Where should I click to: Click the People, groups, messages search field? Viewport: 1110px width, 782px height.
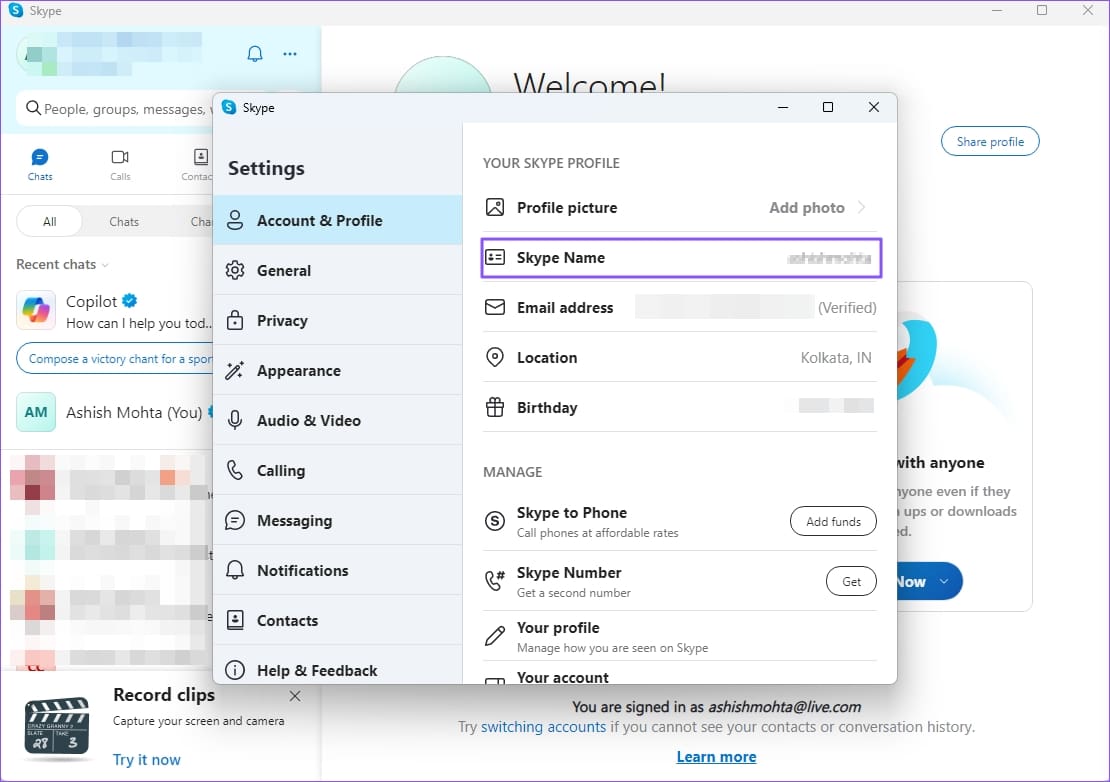tap(120, 109)
